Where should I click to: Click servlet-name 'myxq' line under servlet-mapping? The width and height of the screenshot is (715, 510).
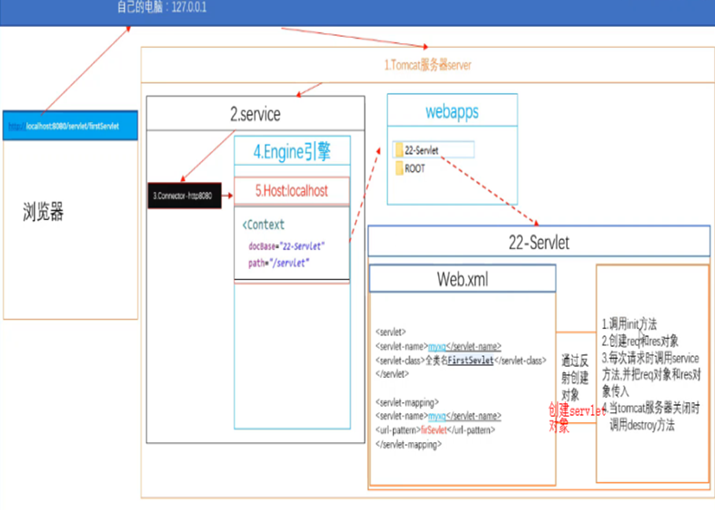438,416
